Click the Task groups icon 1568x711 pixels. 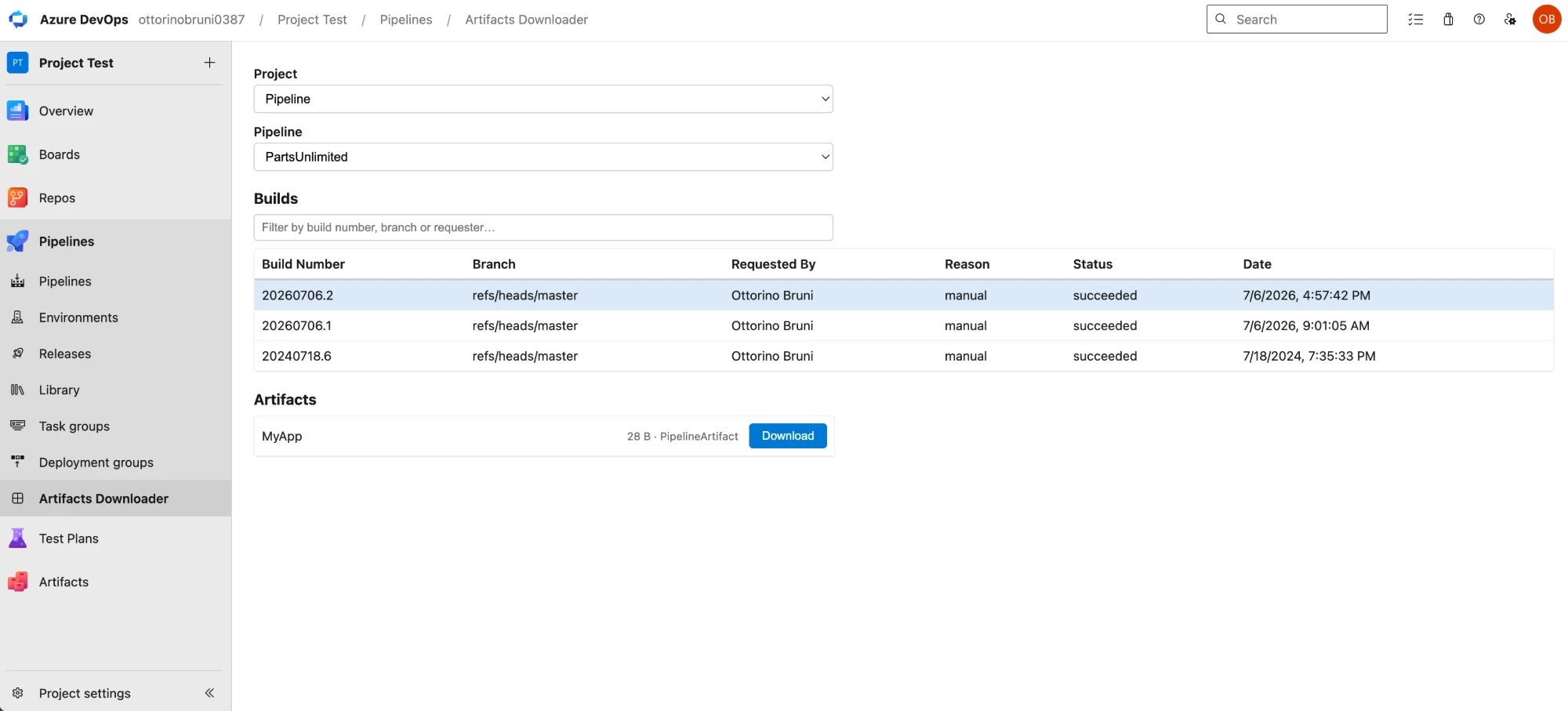18,426
